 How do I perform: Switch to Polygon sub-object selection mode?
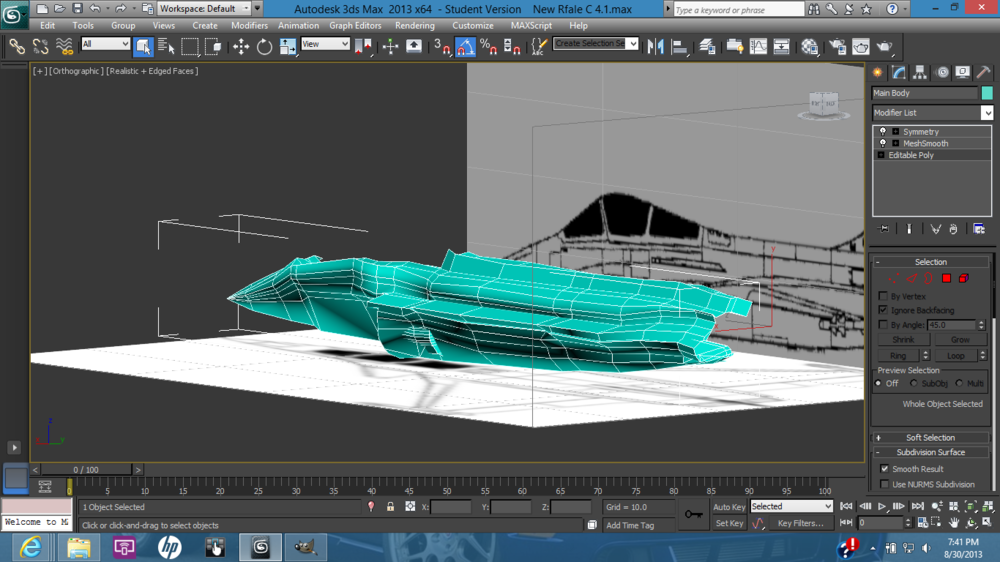[946, 278]
